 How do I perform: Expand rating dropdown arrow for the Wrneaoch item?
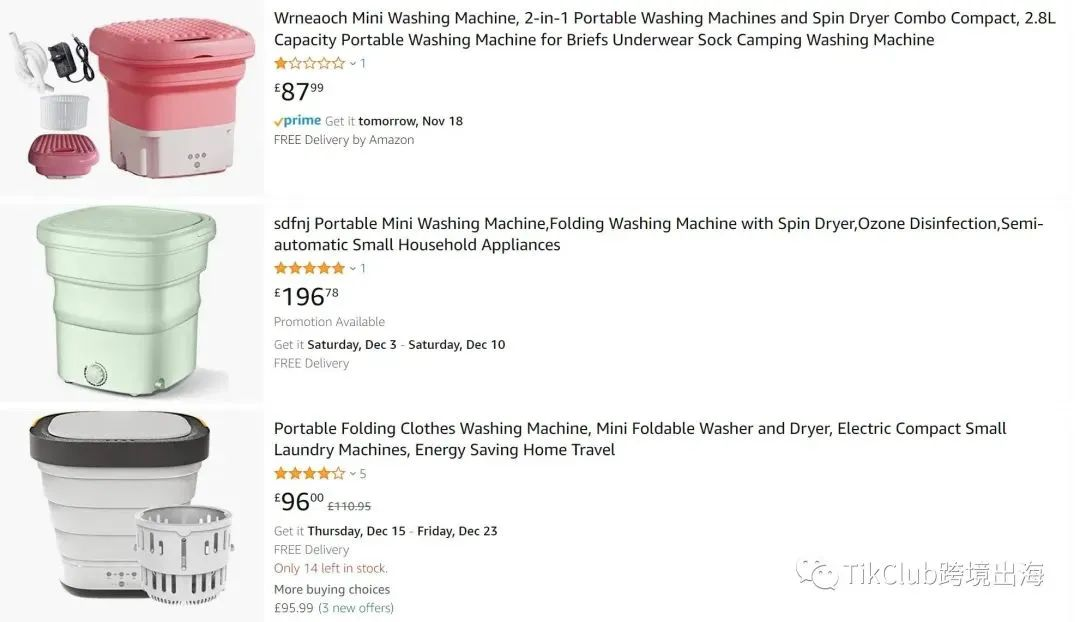[353, 63]
